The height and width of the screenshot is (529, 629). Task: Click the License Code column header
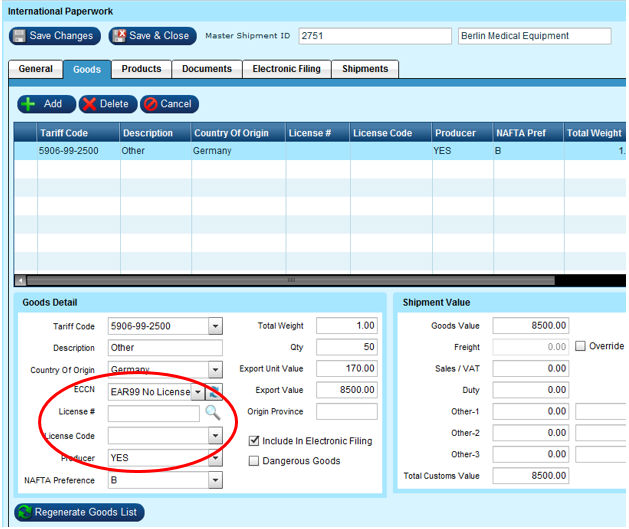[391, 133]
